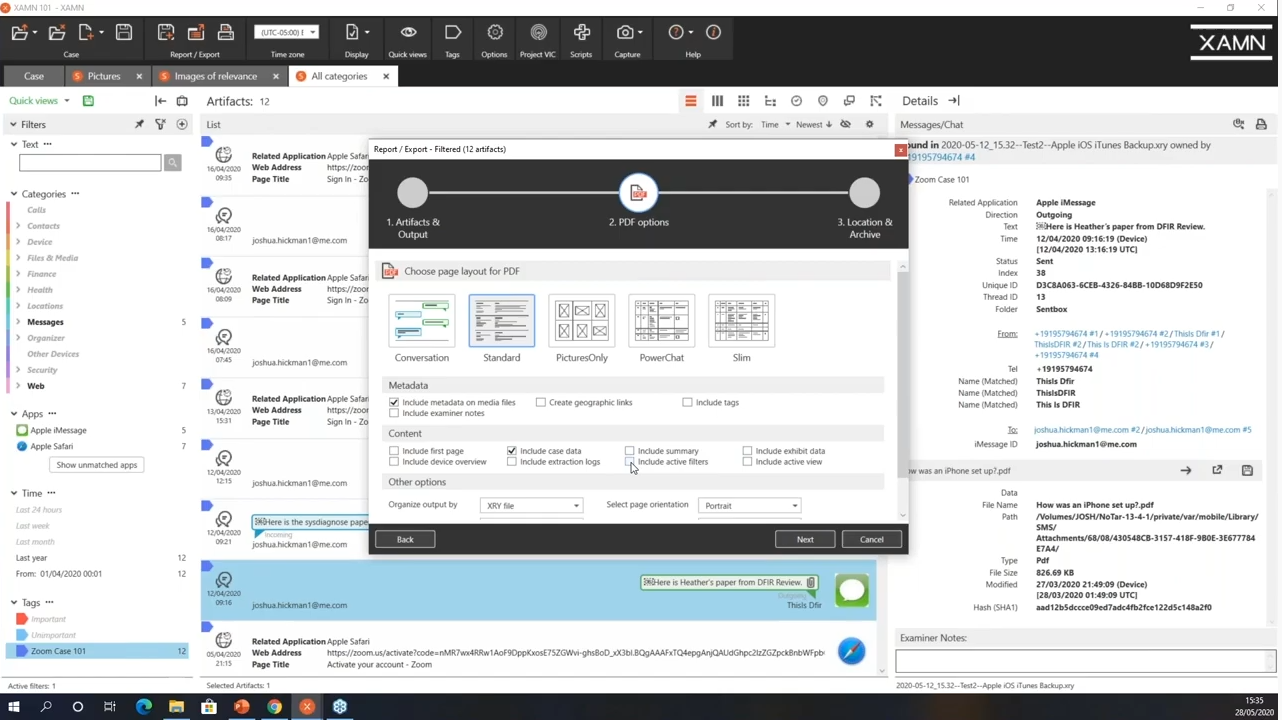This screenshot has width=1282, height=720.
Task: Toggle the Include case data checkbox
Action: (512, 451)
